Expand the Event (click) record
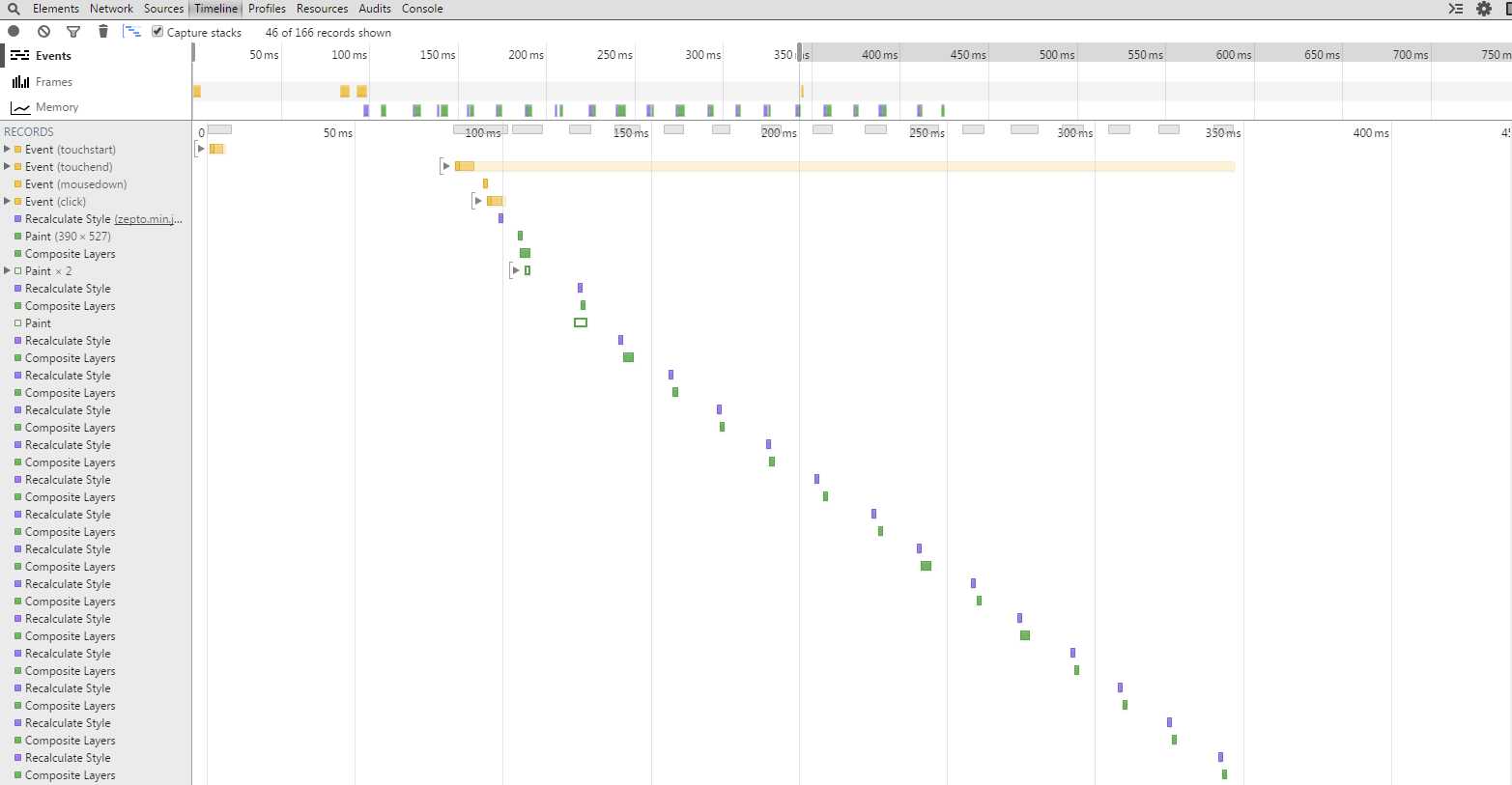Viewport: 1512px width, 785px height. tap(7, 202)
